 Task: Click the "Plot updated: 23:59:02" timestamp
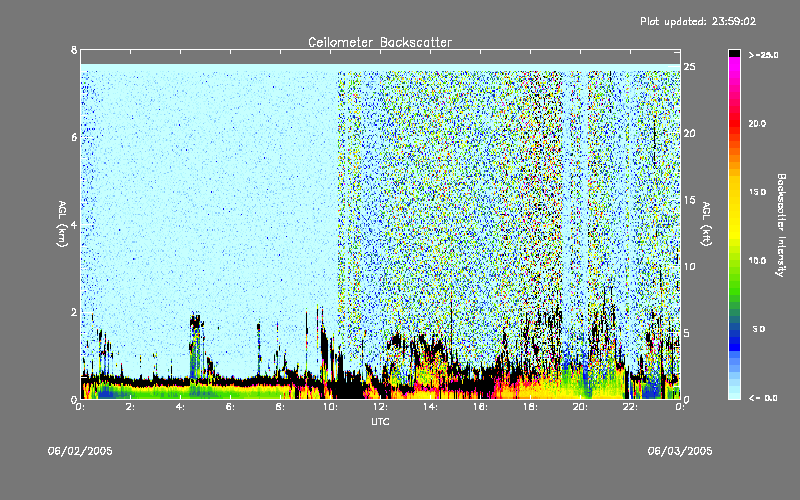click(x=698, y=21)
